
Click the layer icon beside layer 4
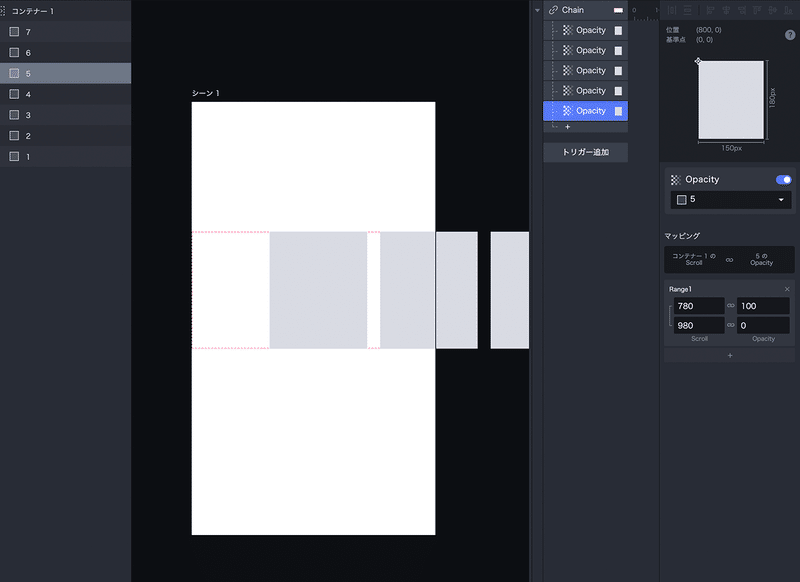[14, 94]
